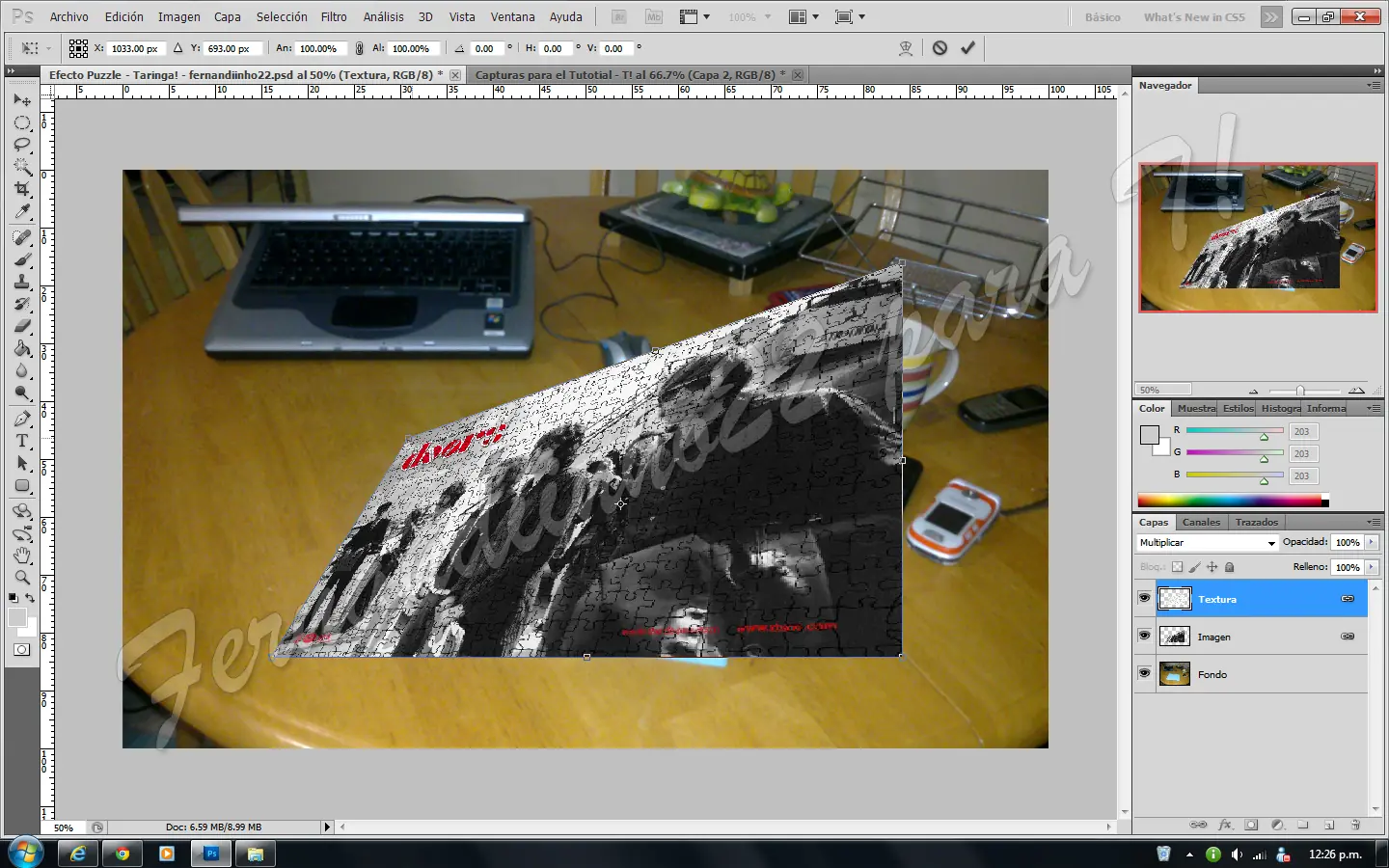The image size is (1389, 868).
Task: Hide the Textura layer
Action: click(1144, 599)
